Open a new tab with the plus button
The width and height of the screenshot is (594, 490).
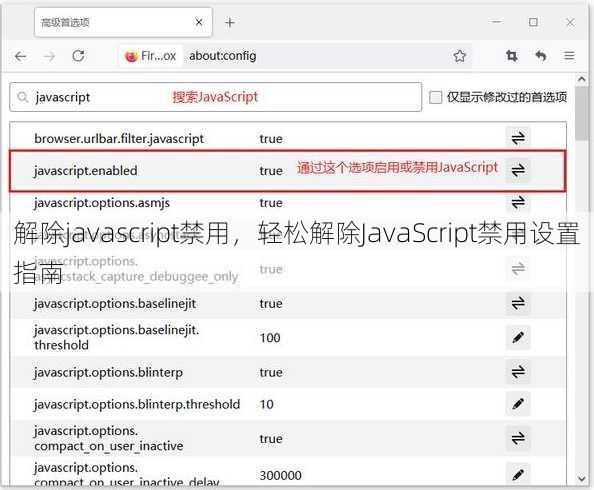pos(230,23)
